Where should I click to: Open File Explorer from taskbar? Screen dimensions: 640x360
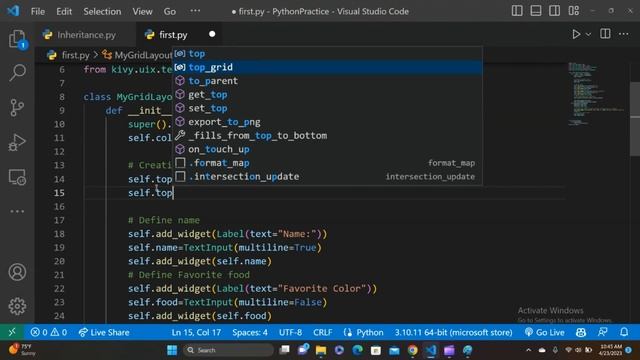(321, 350)
